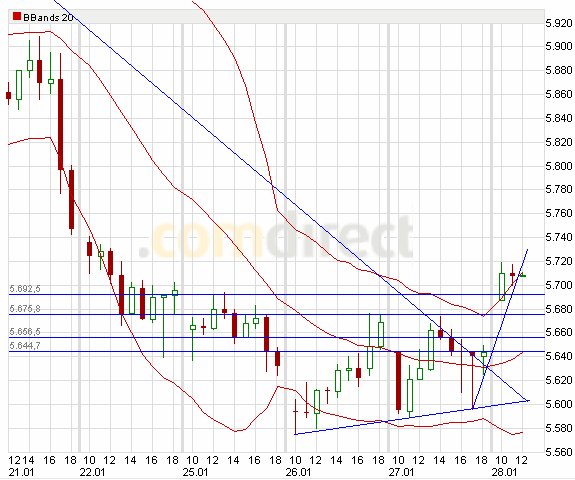575x480 pixels.
Task: Click the red BBands 20 legend swatch
Action: click(17, 17)
